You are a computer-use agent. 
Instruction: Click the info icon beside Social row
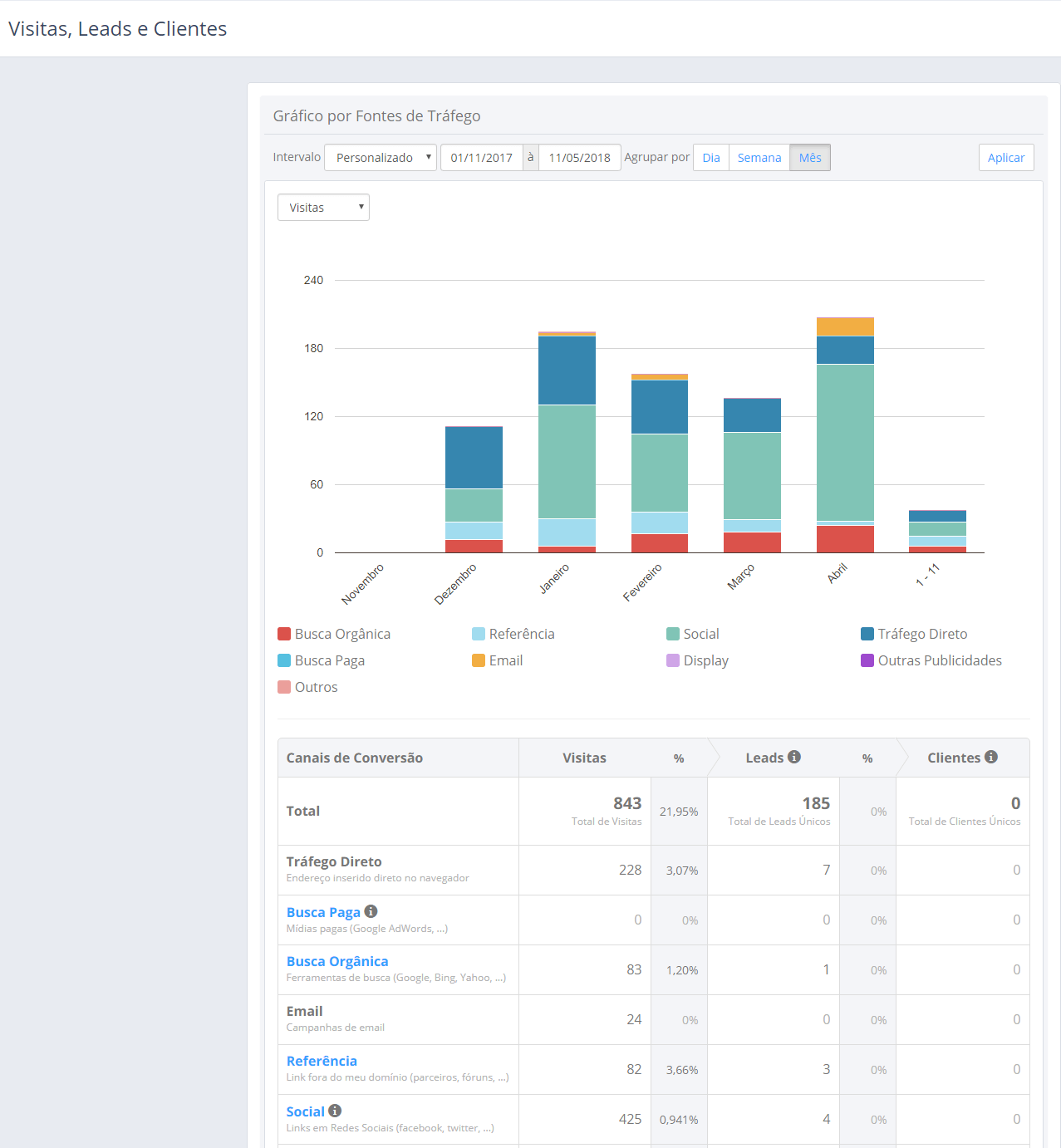click(x=335, y=1111)
